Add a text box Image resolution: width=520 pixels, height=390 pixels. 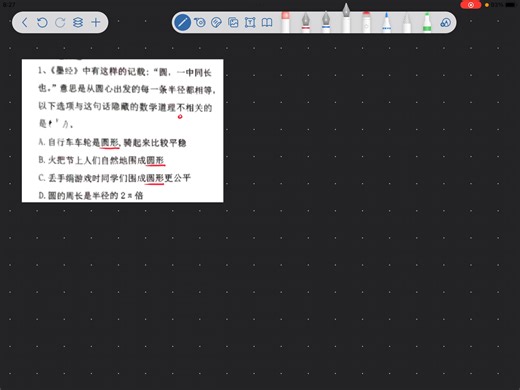(x=250, y=22)
